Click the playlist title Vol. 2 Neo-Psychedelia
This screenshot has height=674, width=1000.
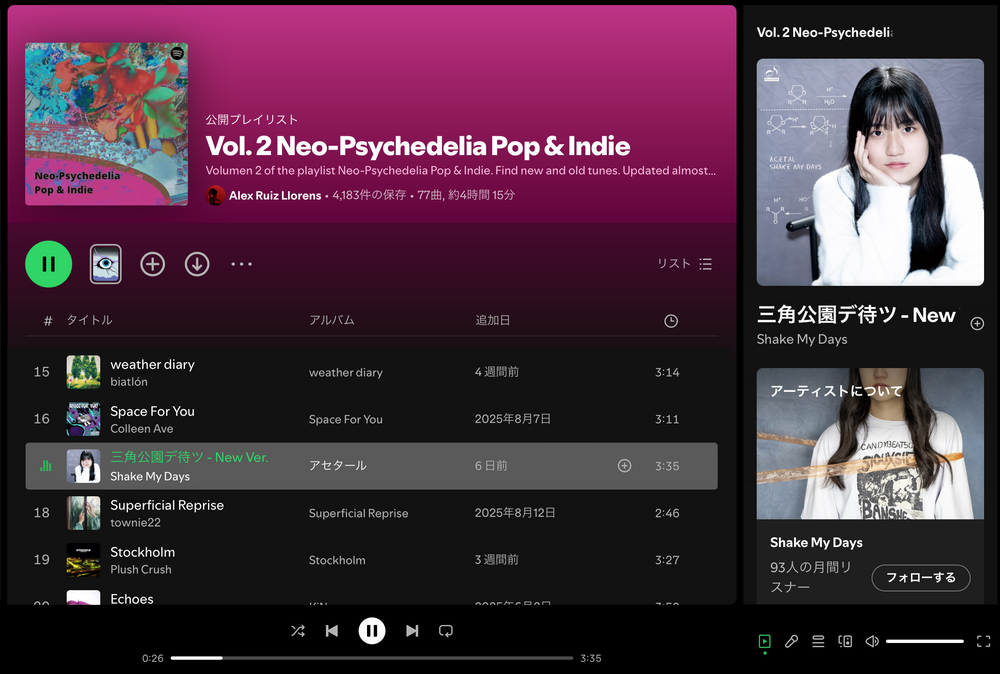click(x=418, y=146)
